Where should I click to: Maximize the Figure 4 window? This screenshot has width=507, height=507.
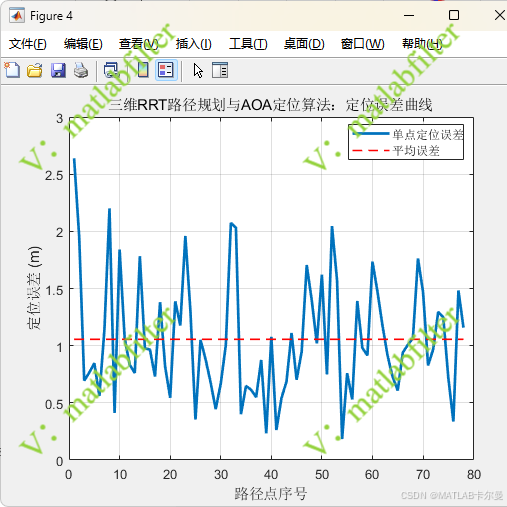[454, 15]
